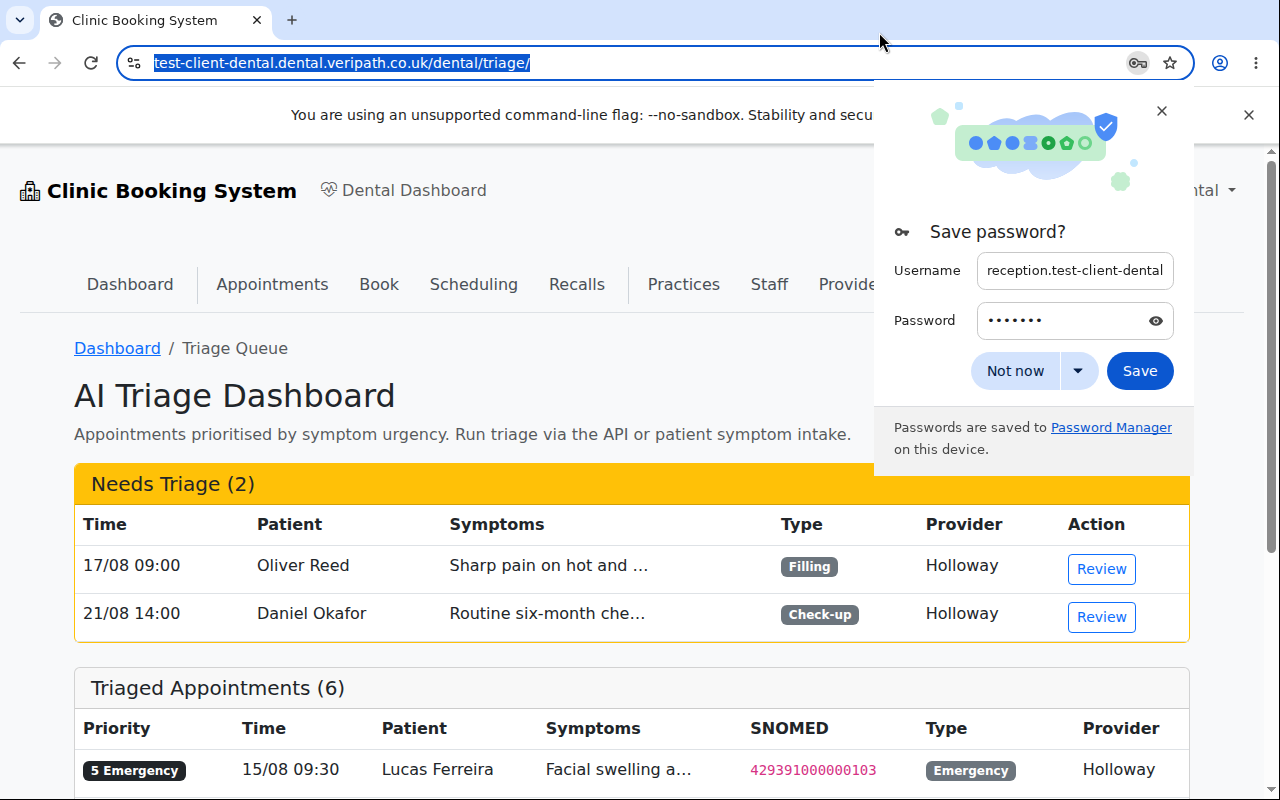Click the user account dropdown caret
Viewport: 1280px width, 800px height.
pos(1232,191)
